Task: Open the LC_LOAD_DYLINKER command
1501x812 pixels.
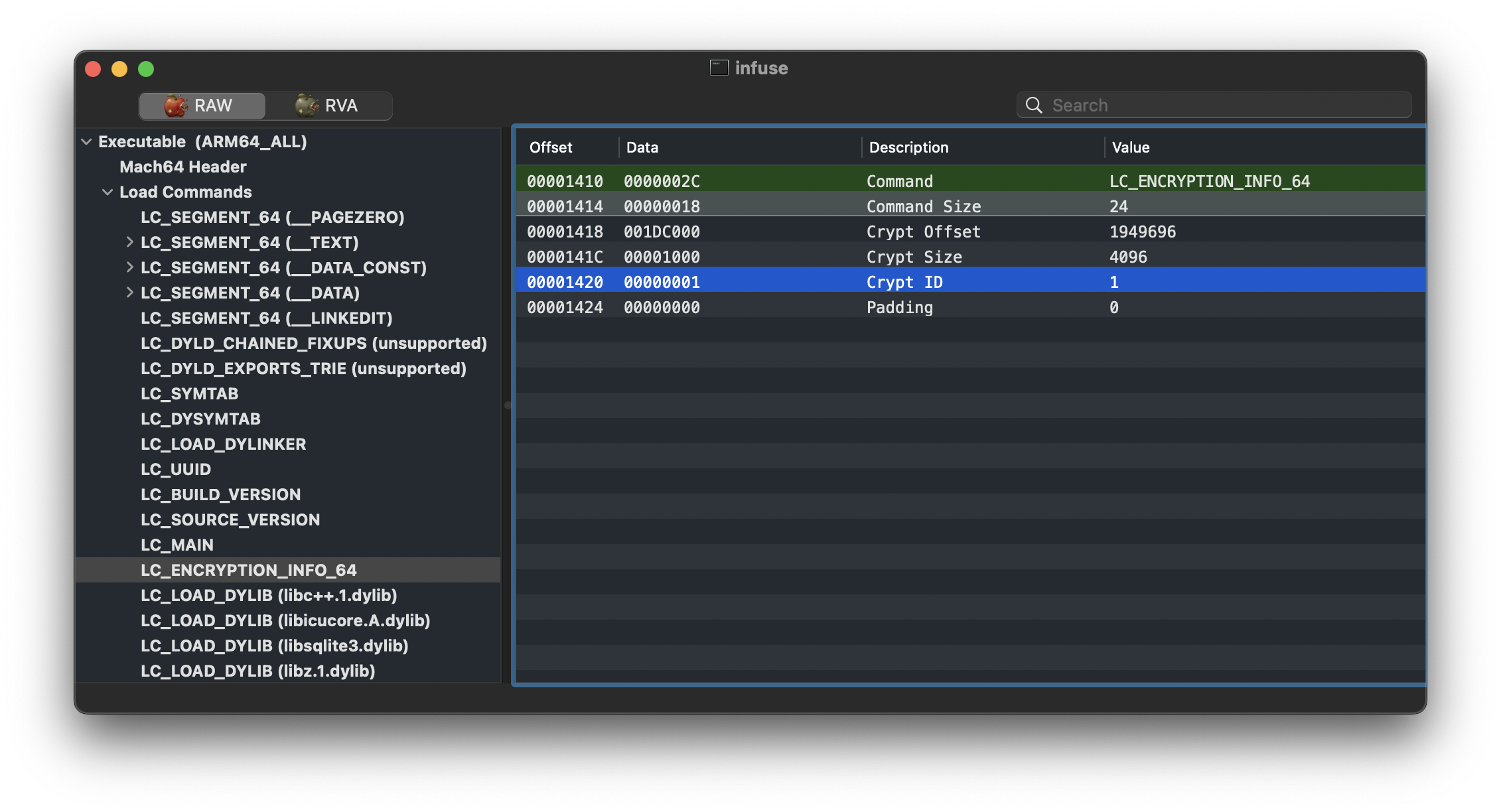Action: coord(223,444)
